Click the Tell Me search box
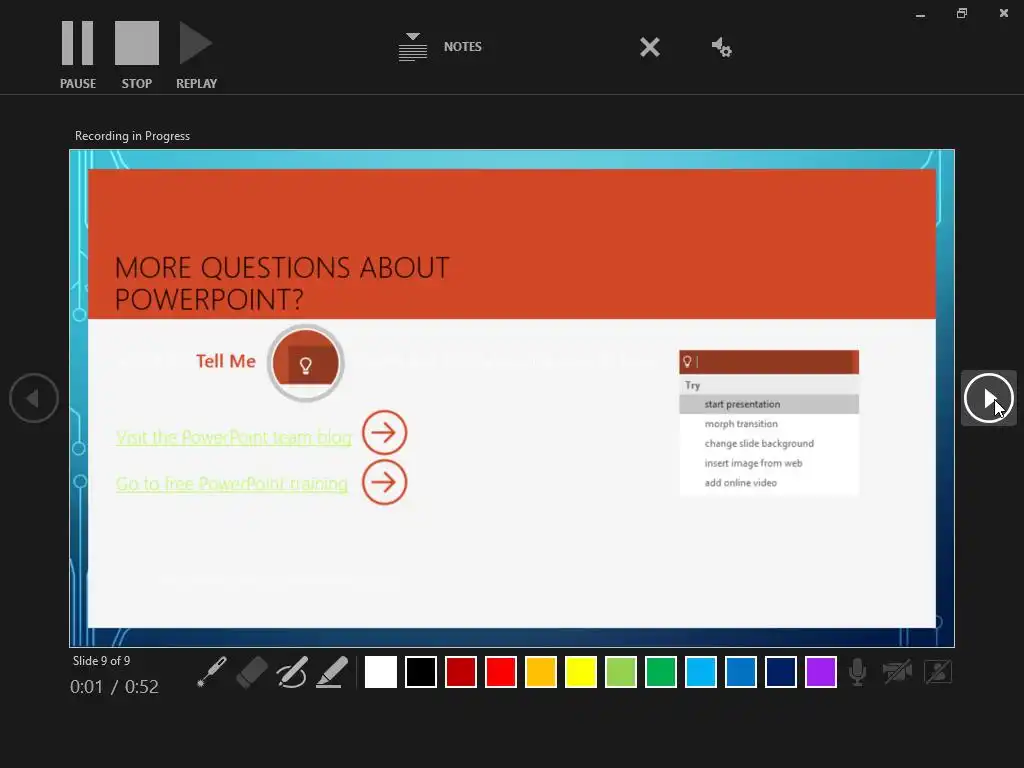Screen dimensions: 1024x768 769,362
